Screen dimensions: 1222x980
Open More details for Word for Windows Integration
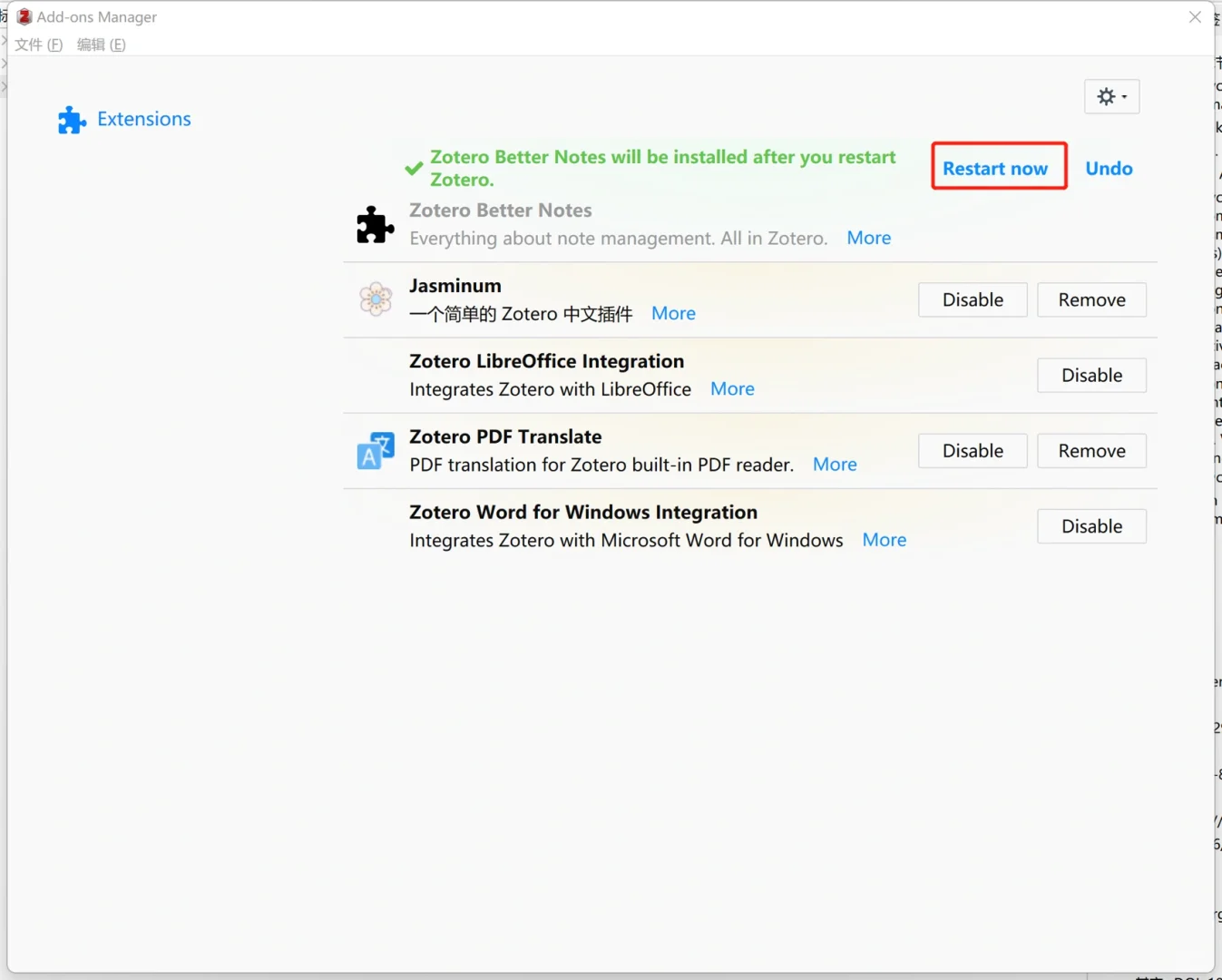[x=885, y=540]
